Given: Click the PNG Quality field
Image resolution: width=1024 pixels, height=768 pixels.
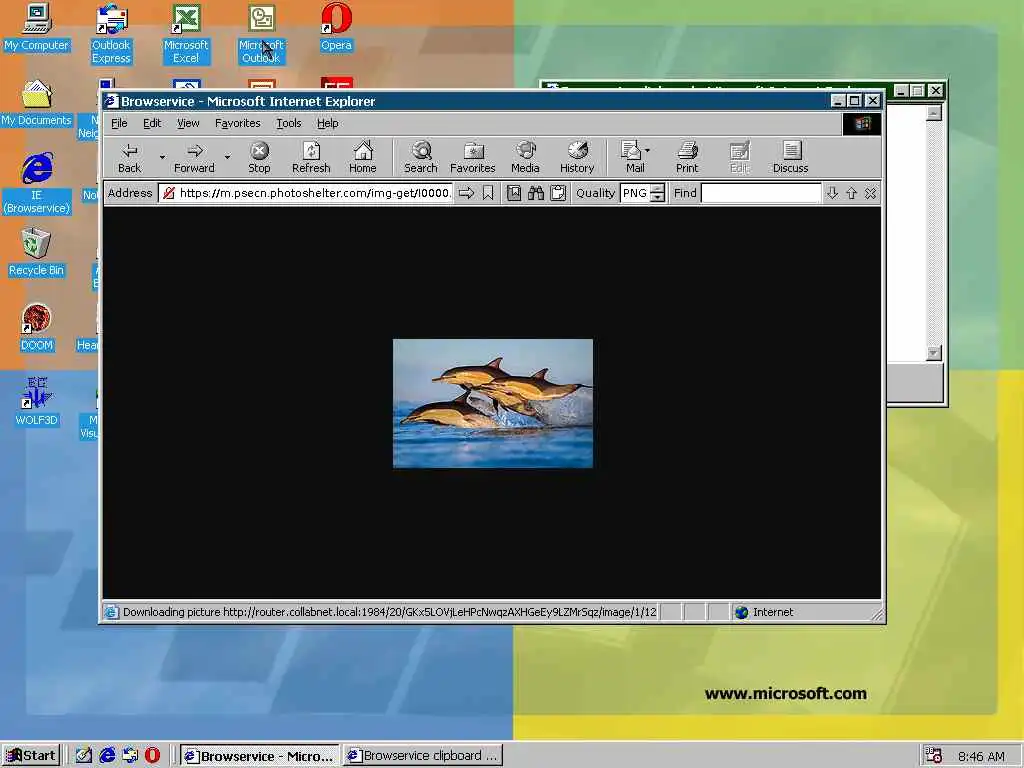Looking at the screenshot, I should pos(635,193).
